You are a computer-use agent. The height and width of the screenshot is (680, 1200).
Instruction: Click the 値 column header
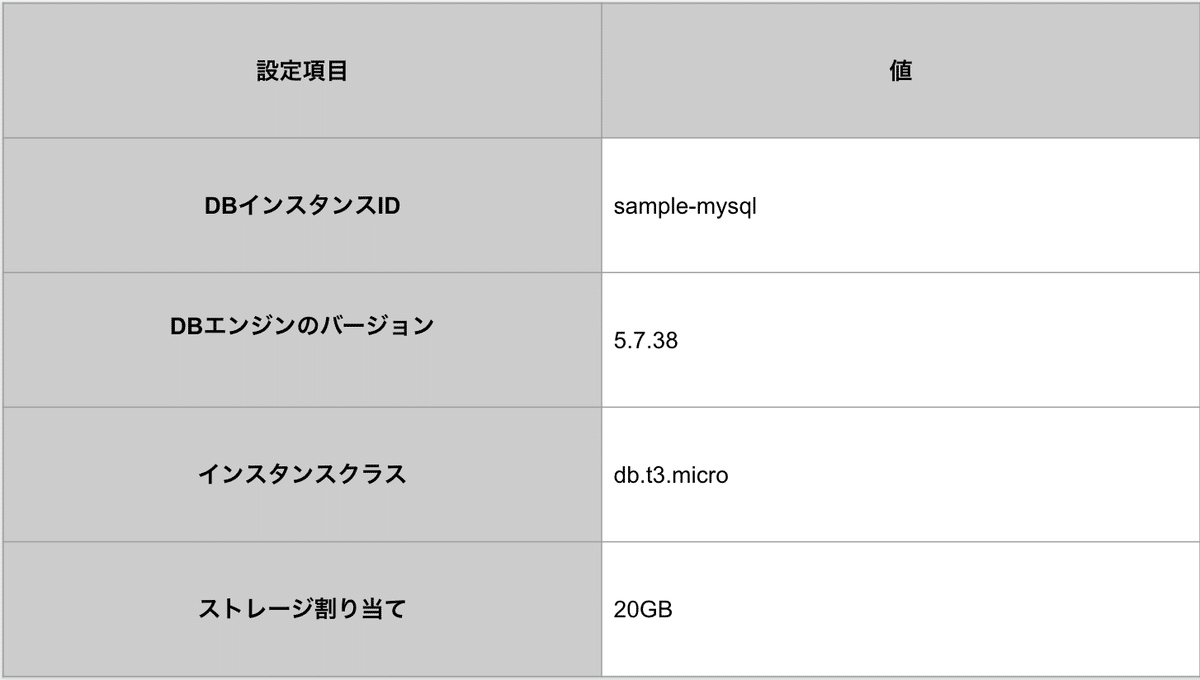pyautogui.click(x=900, y=71)
